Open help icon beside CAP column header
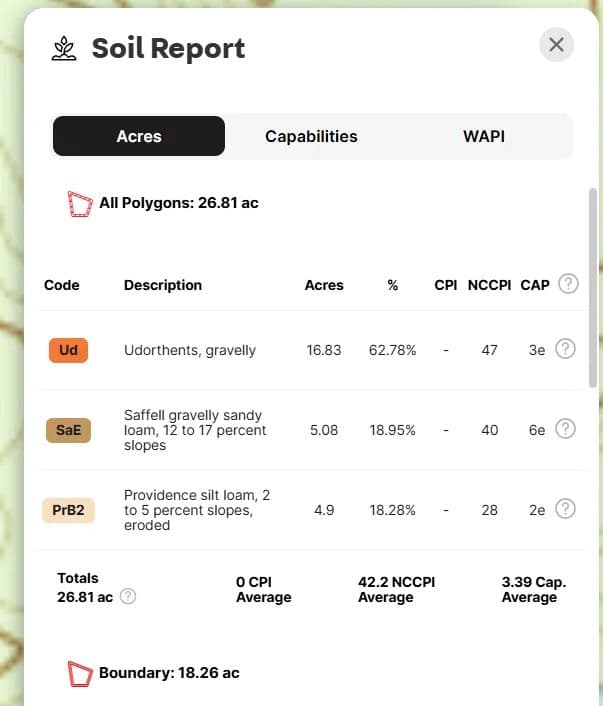 click(x=568, y=284)
